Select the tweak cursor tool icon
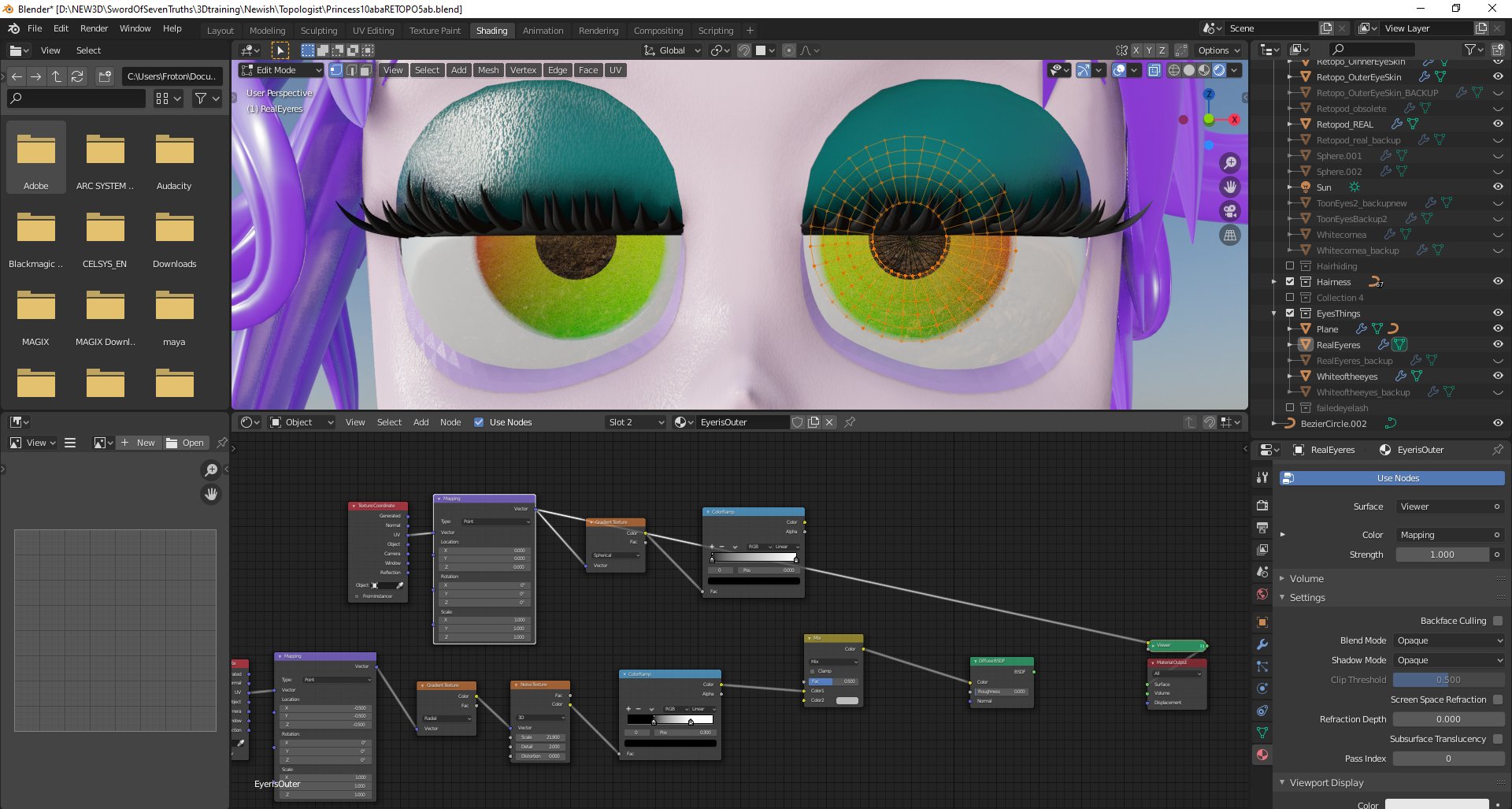Screen dimensions: 1512x809 pos(280,50)
